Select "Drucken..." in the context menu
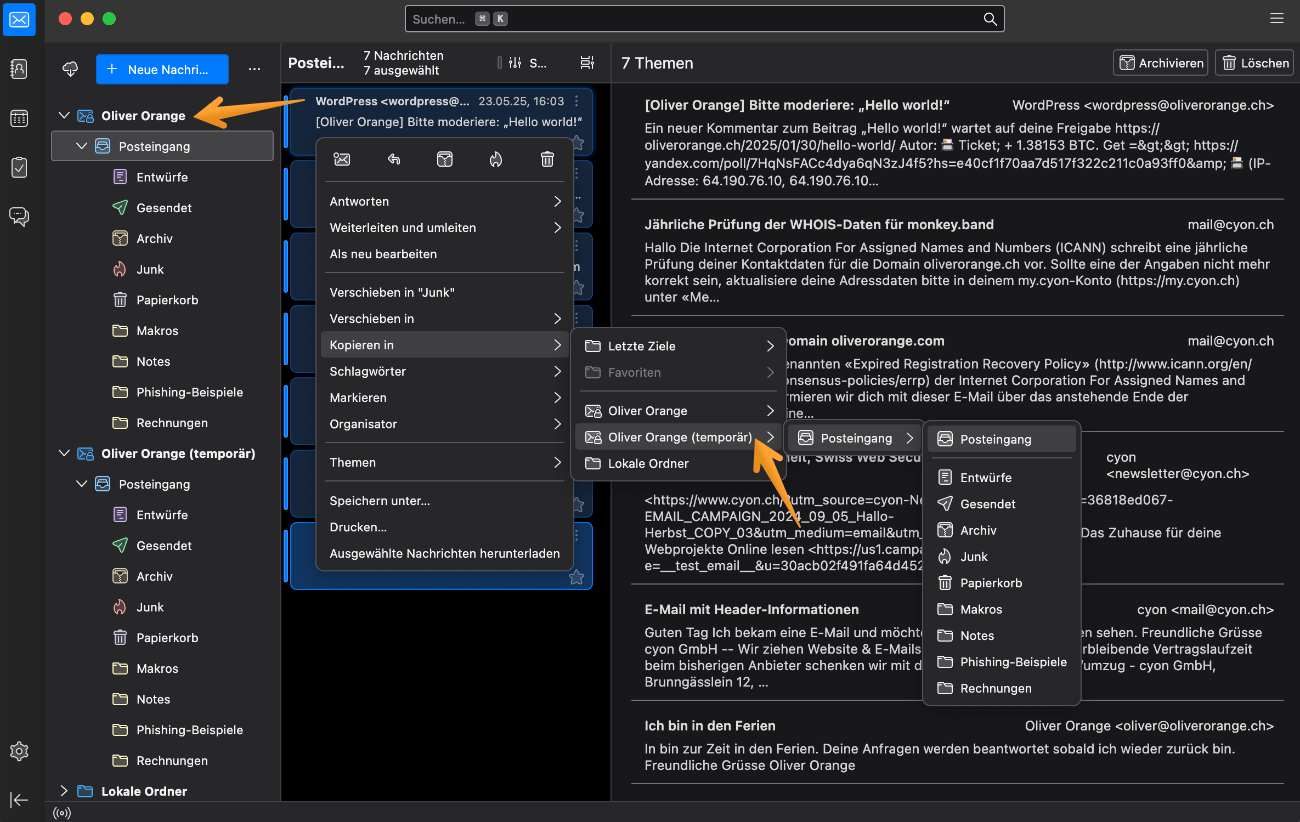Screen dimensions: 1300x822 (358, 527)
